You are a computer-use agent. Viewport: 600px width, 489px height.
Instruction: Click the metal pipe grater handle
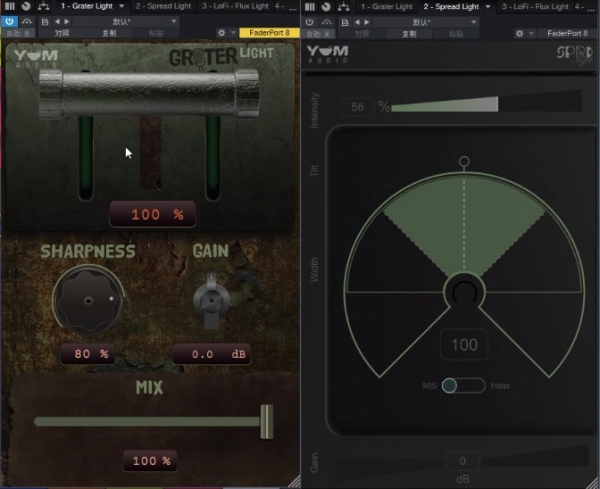coord(149,93)
